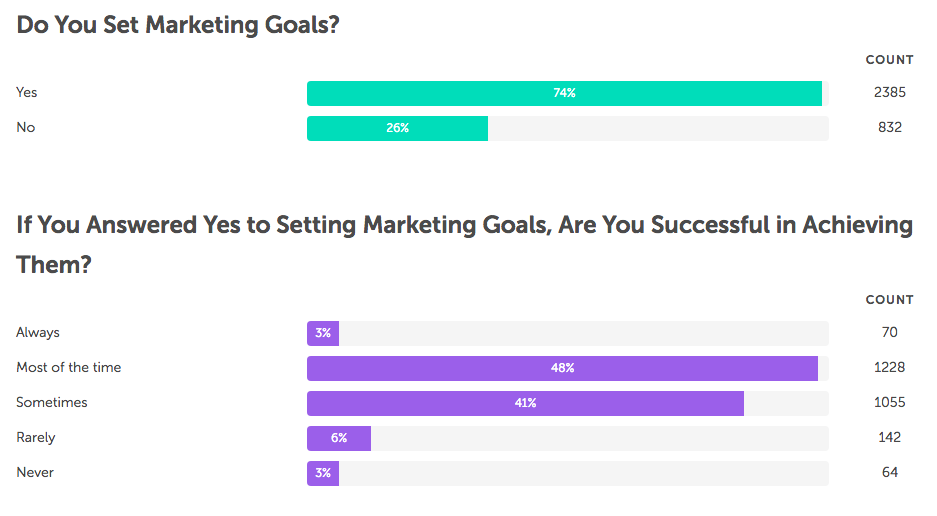Click the "Most of the time" label
The image size is (937, 516).
point(69,367)
